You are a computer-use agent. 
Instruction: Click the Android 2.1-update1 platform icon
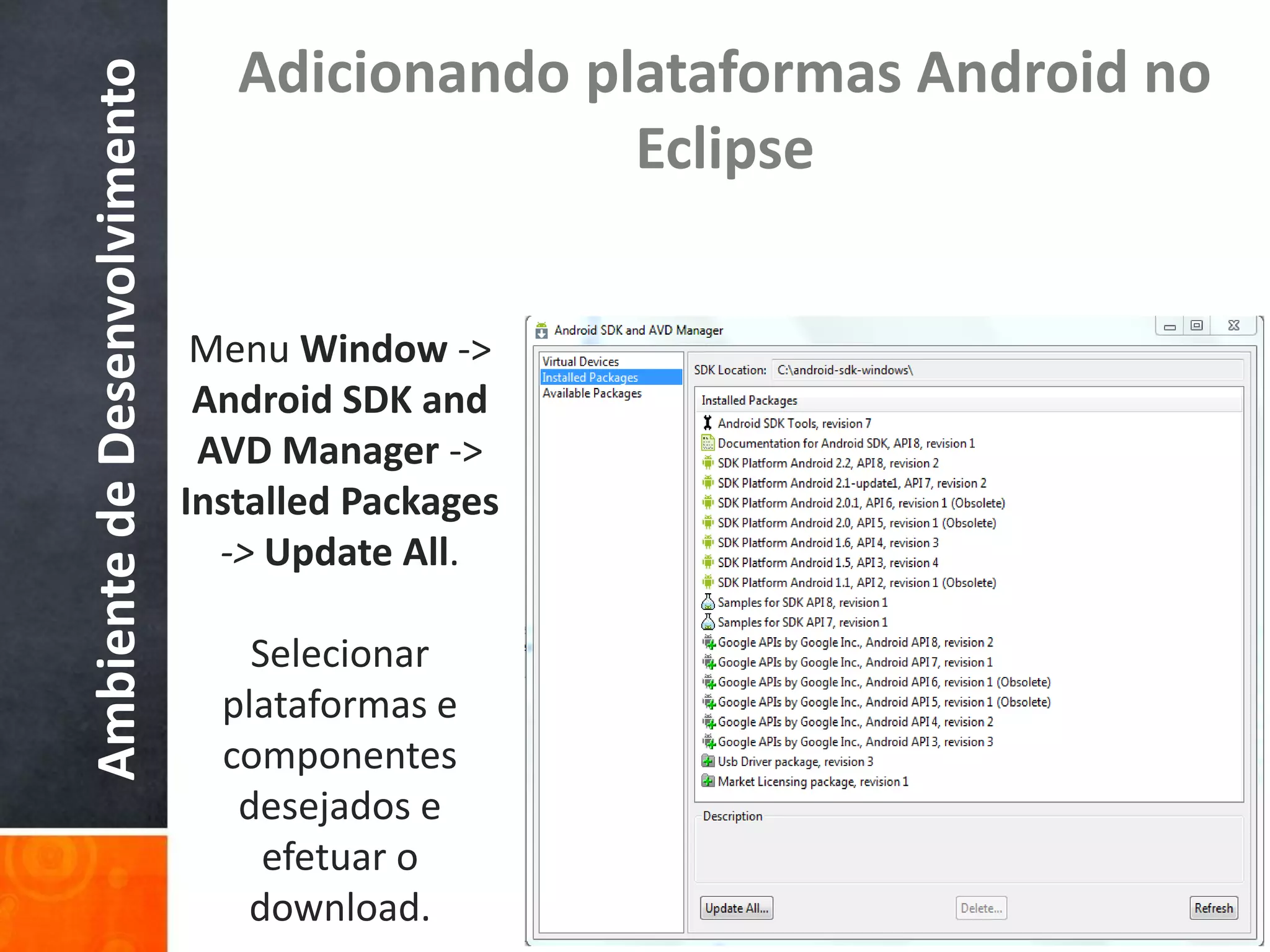(708, 483)
